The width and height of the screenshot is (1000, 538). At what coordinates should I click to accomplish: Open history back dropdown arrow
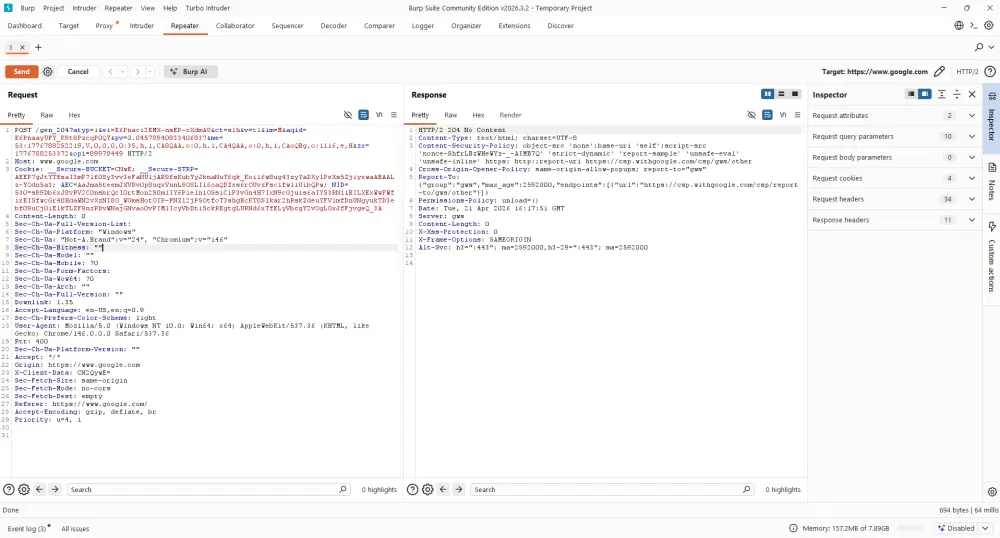[x=122, y=71]
